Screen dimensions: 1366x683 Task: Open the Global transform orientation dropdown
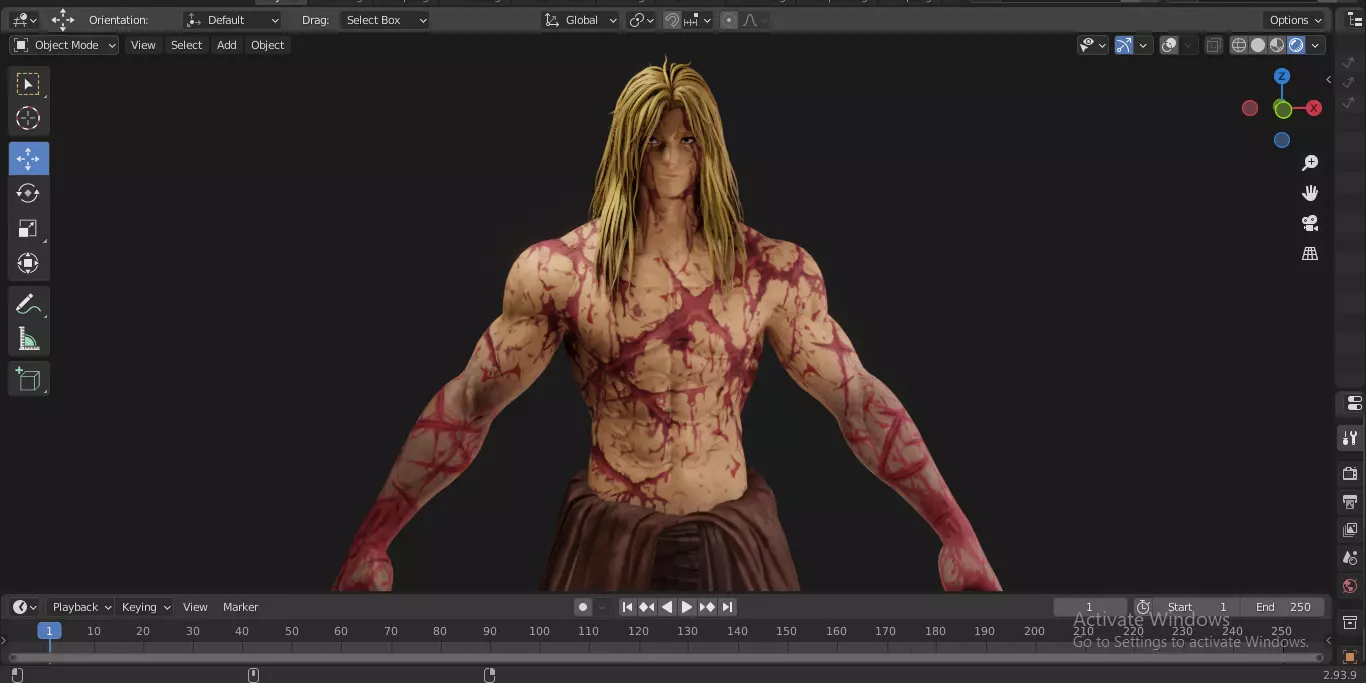(x=581, y=20)
